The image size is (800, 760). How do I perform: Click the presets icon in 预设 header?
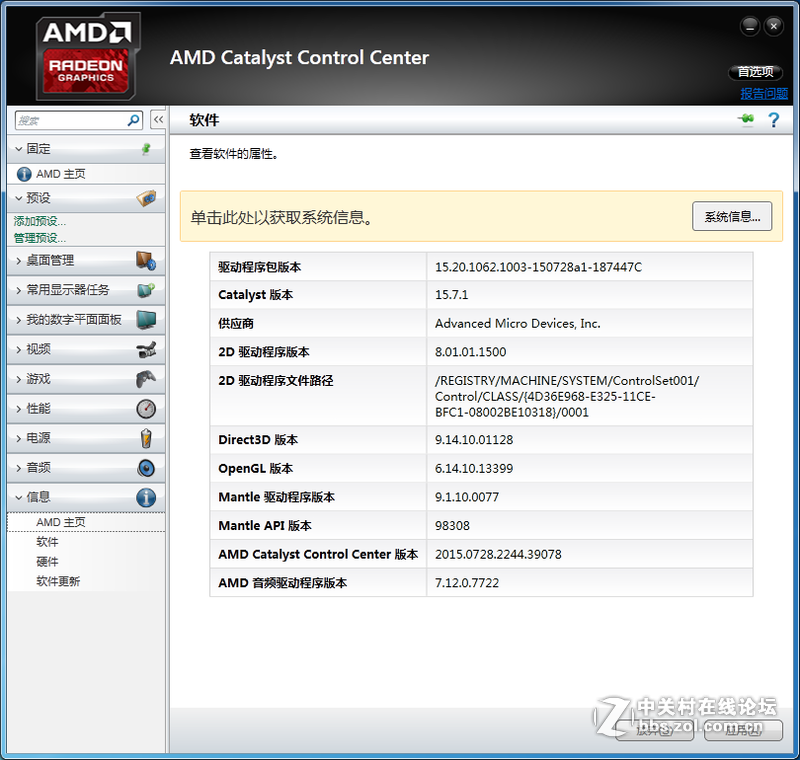tap(146, 198)
